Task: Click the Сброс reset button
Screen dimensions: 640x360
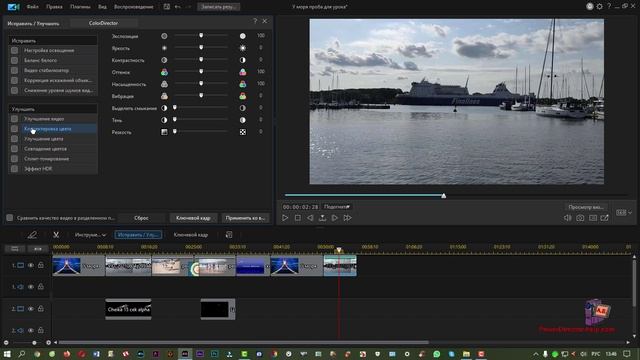Action: pos(142,218)
